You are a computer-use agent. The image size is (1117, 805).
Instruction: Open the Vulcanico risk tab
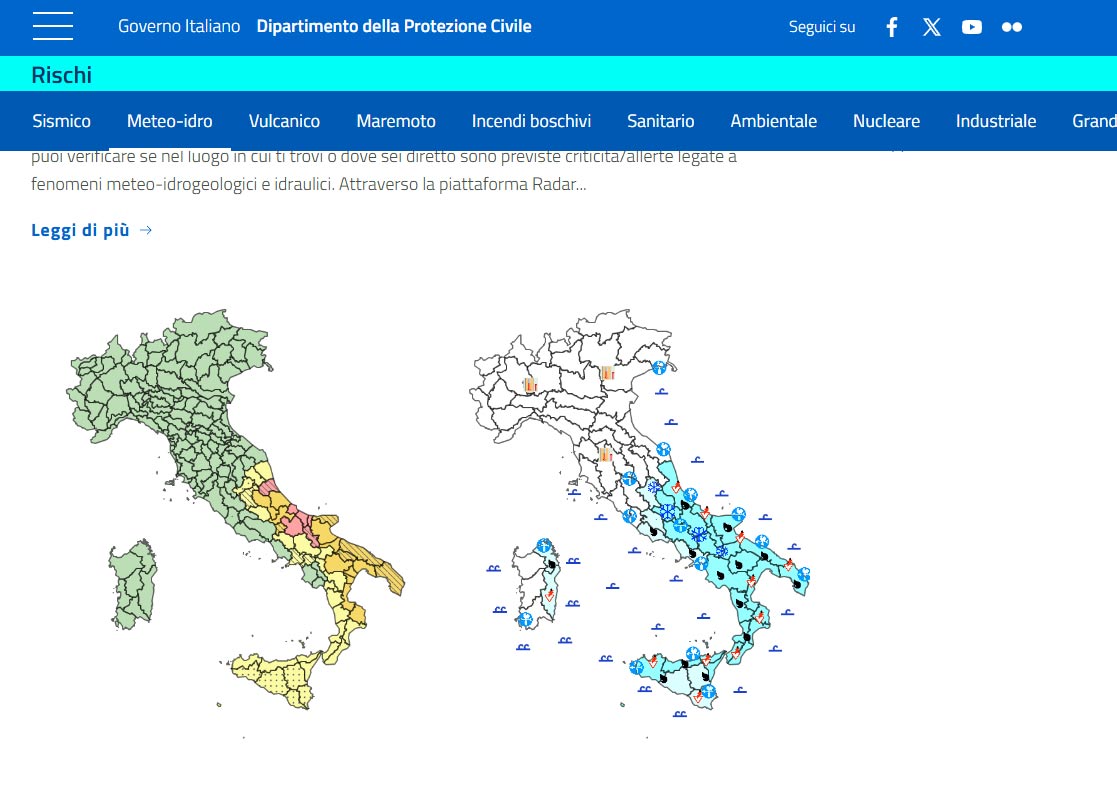pyautogui.click(x=284, y=121)
